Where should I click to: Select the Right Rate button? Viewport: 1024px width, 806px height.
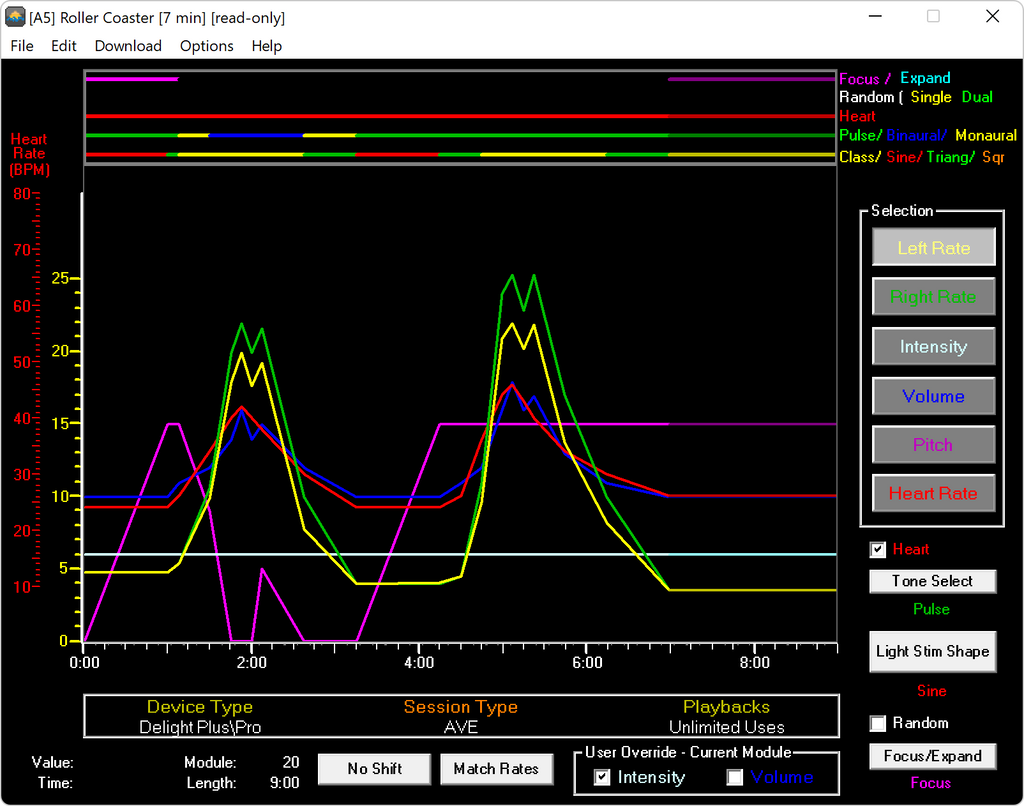coord(933,297)
